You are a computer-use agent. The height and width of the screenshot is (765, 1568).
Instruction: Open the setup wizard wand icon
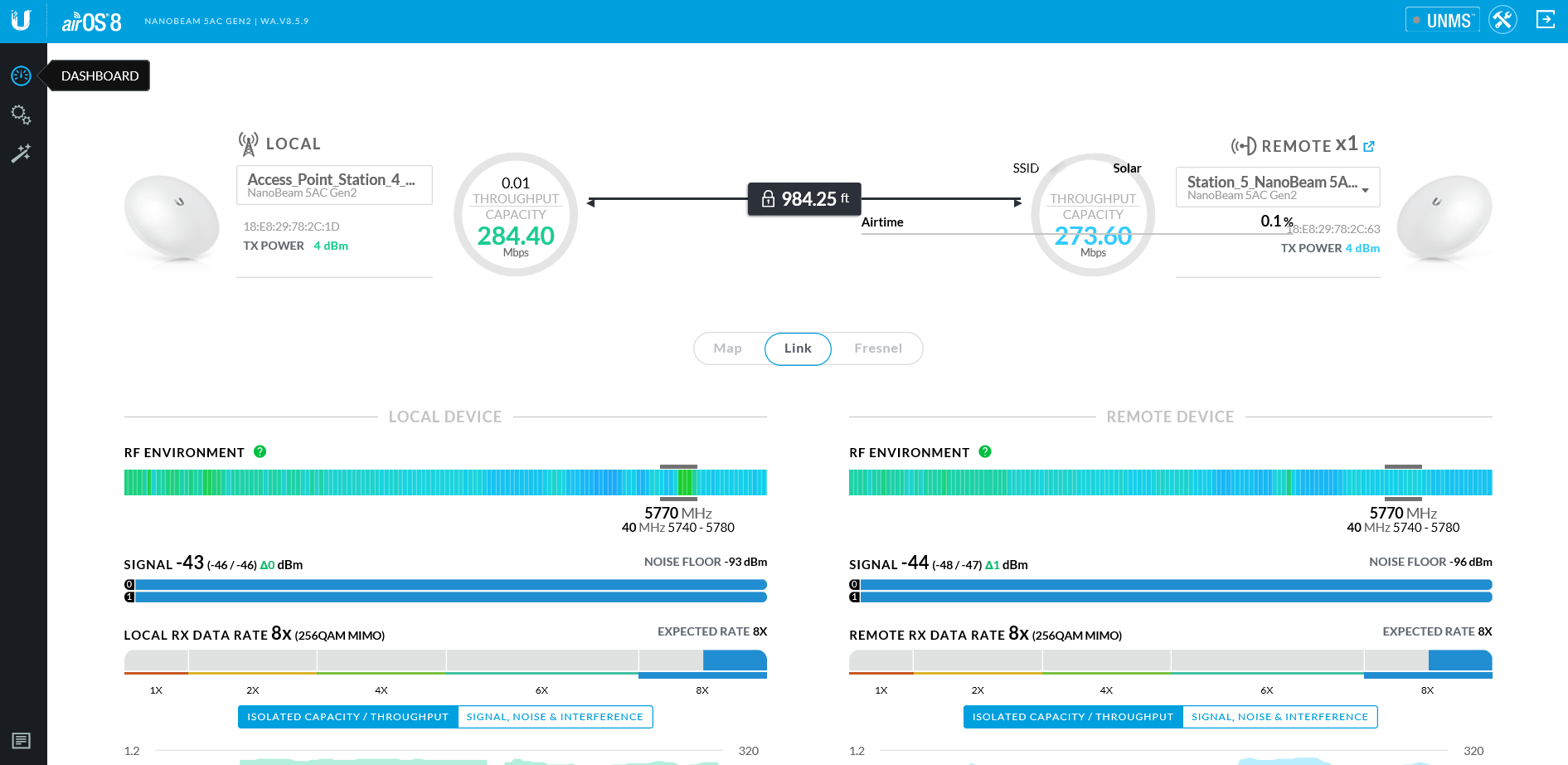pos(22,153)
